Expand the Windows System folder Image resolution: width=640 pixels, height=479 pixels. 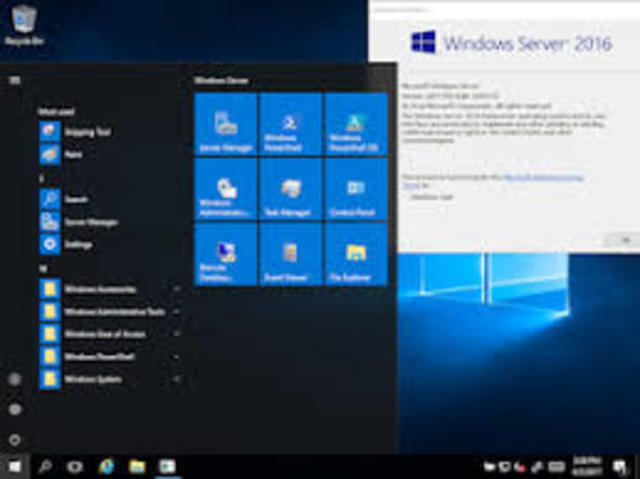pos(109,379)
